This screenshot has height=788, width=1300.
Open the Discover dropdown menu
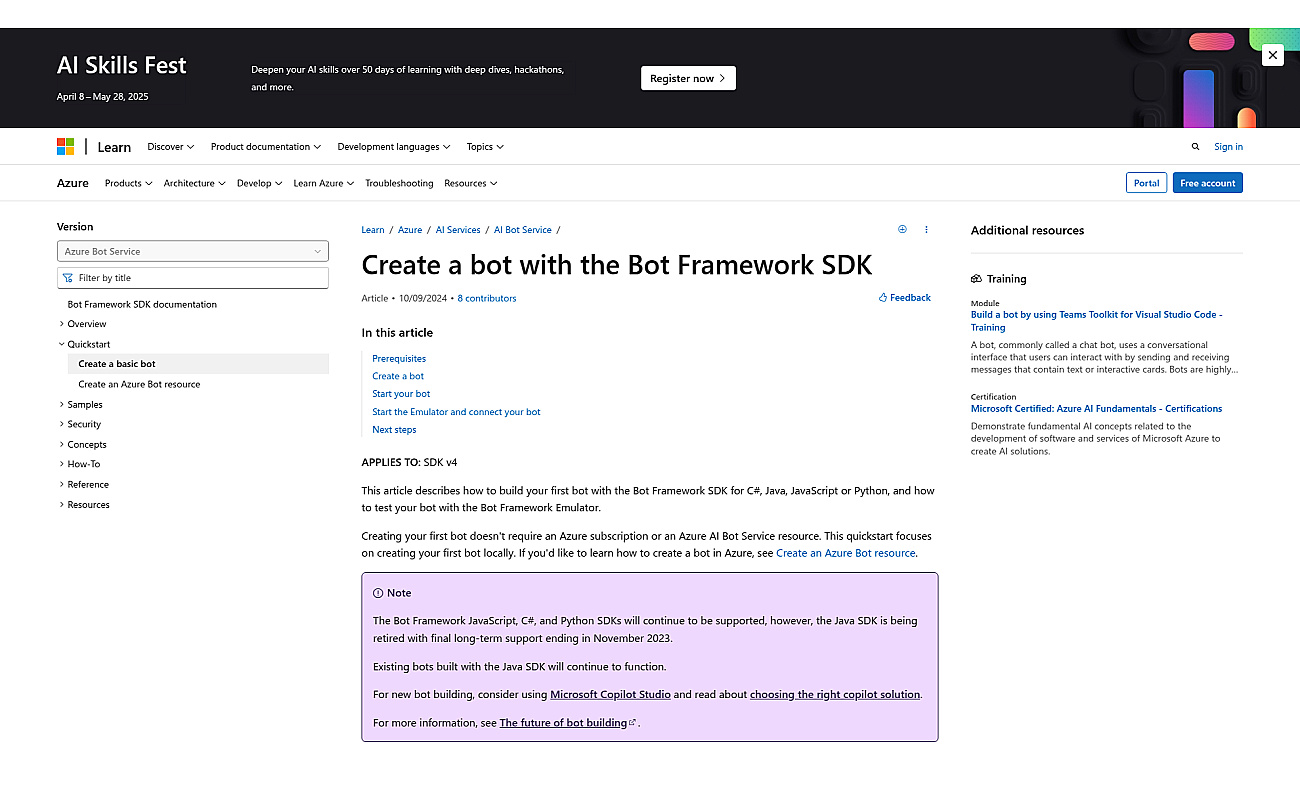[x=171, y=147]
